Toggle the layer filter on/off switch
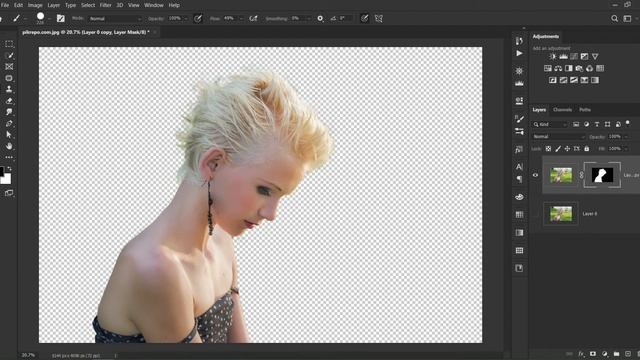Image resolution: width=640 pixels, height=360 pixels. pyautogui.click(x=628, y=123)
